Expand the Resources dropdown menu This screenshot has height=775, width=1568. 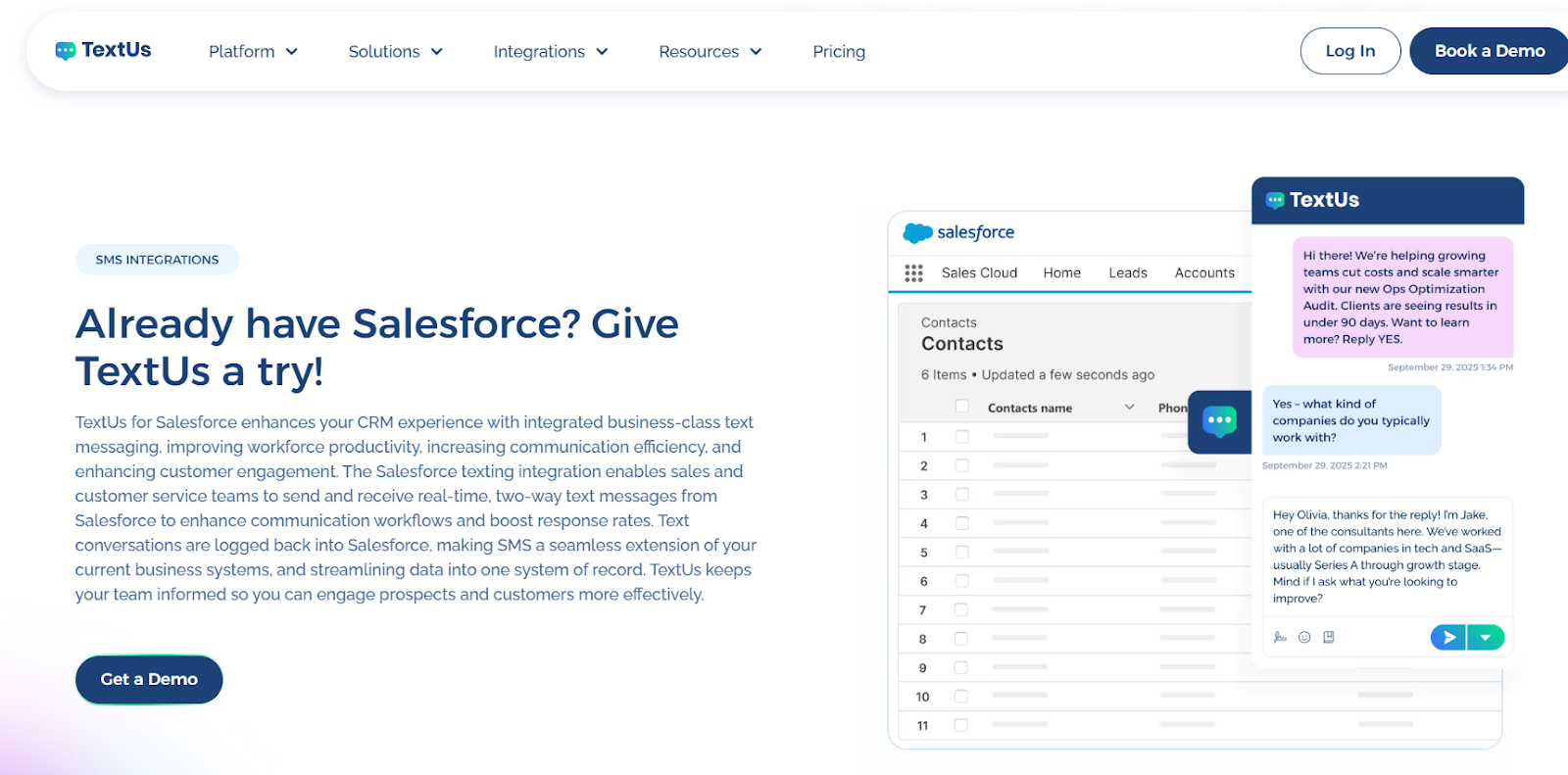pyautogui.click(x=710, y=51)
